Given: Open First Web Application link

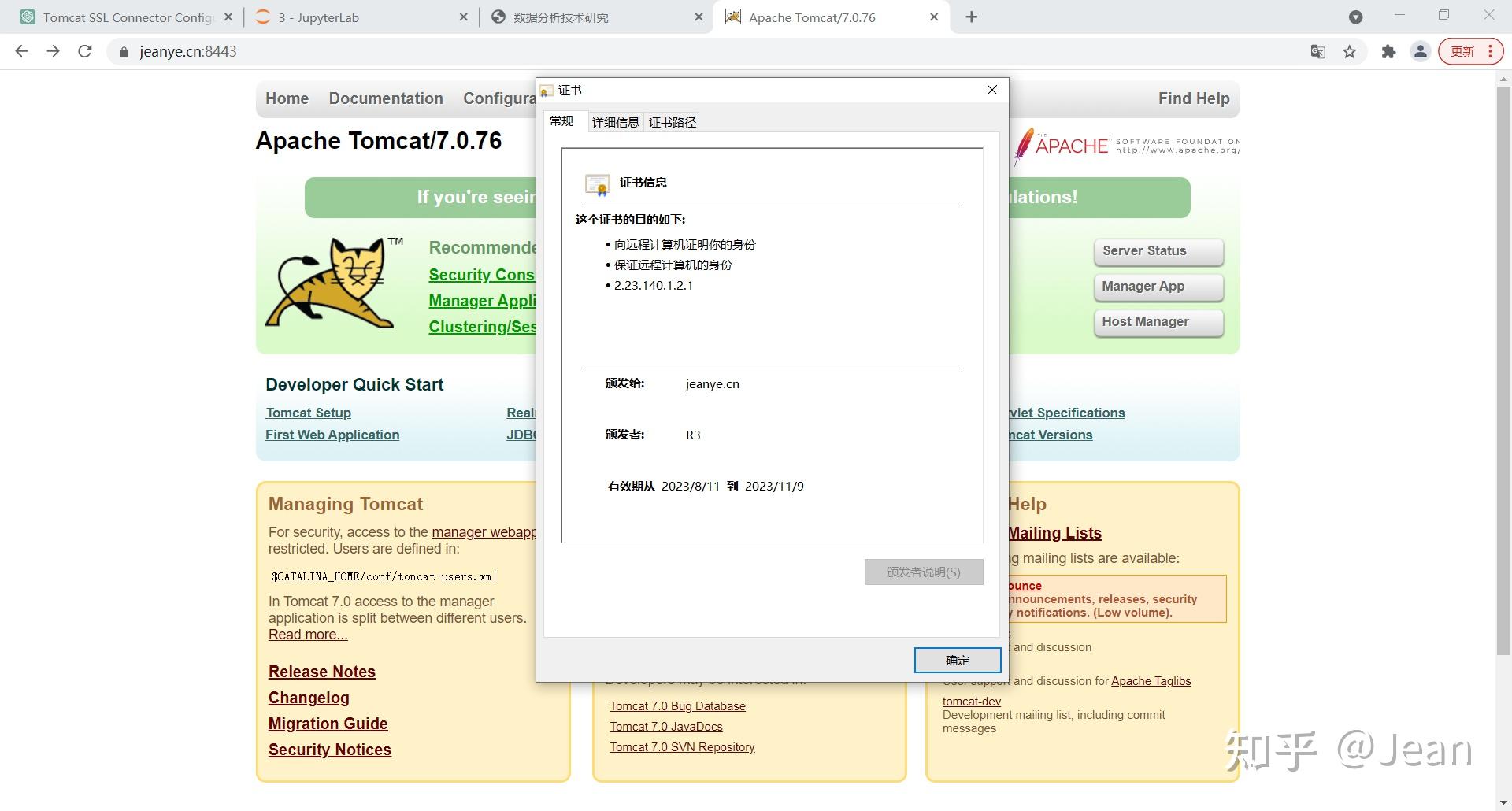Looking at the screenshot, I should (x=332, y=435).
